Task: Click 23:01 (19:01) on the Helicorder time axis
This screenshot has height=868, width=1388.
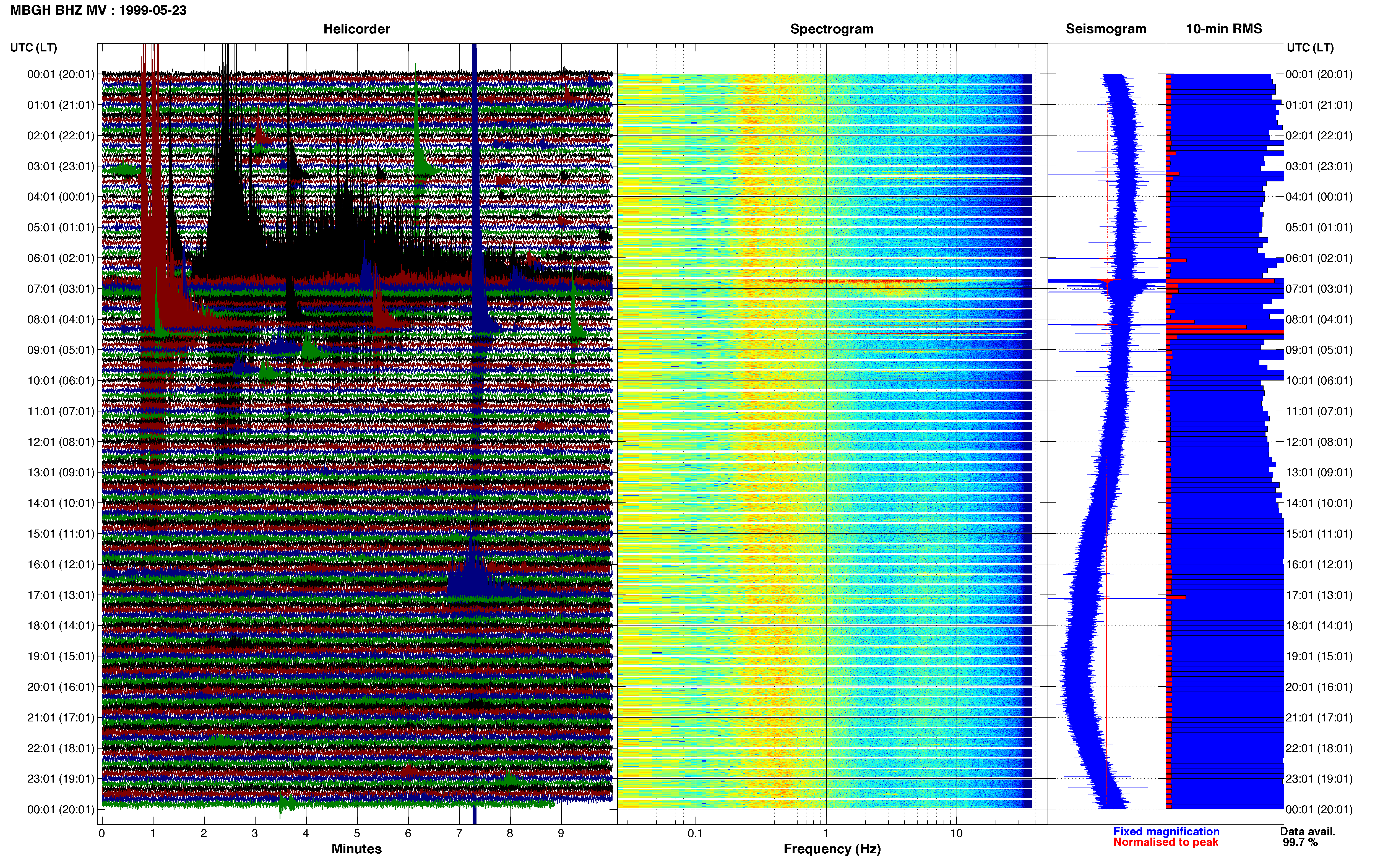Action: coord(60,779)
